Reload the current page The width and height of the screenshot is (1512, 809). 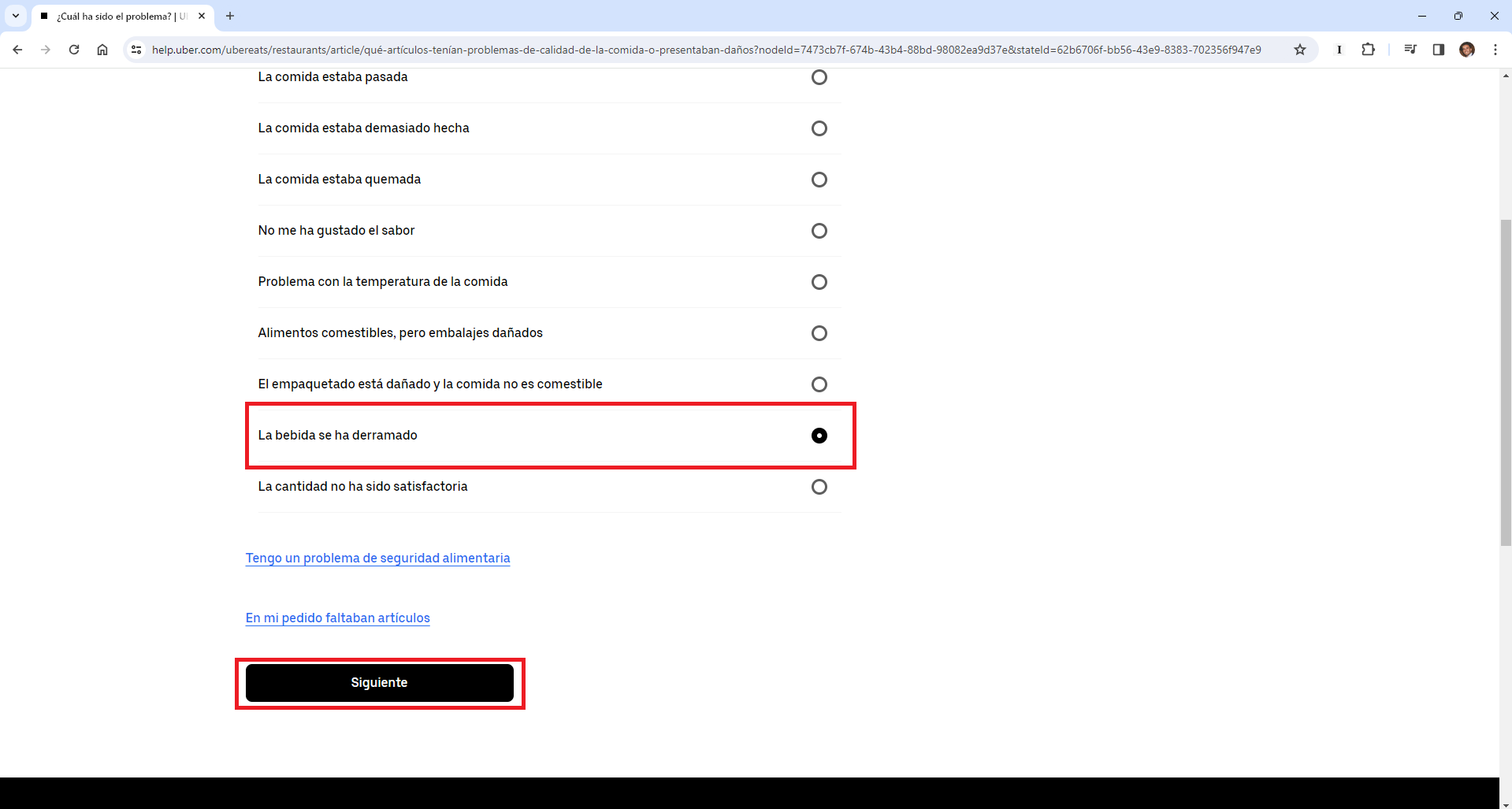point(74,50)
